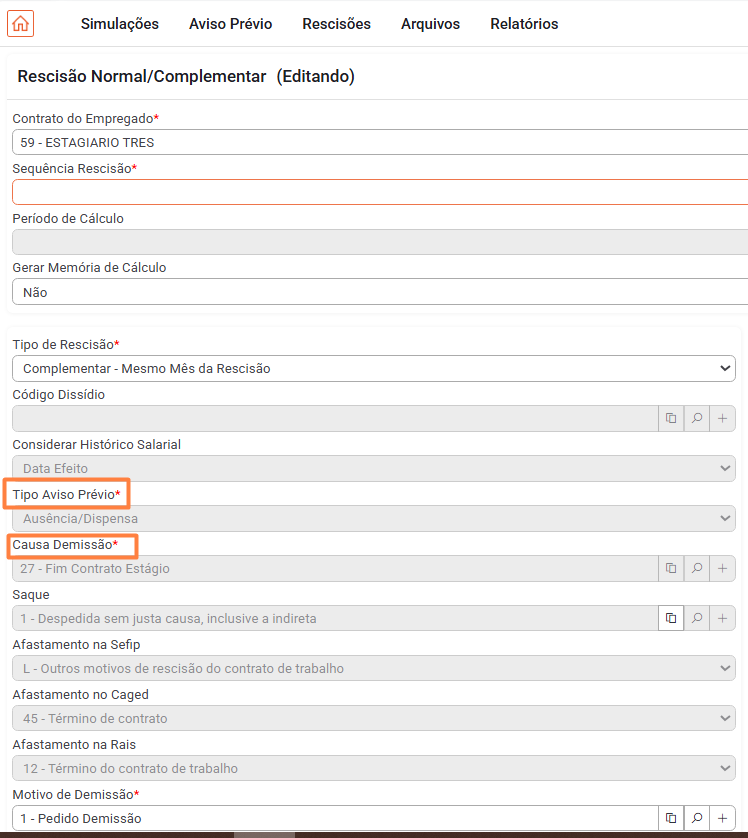This screenshot has height=838, width=748.
Task: Search Saque options with magnifier icon
Action: (697, 618)
